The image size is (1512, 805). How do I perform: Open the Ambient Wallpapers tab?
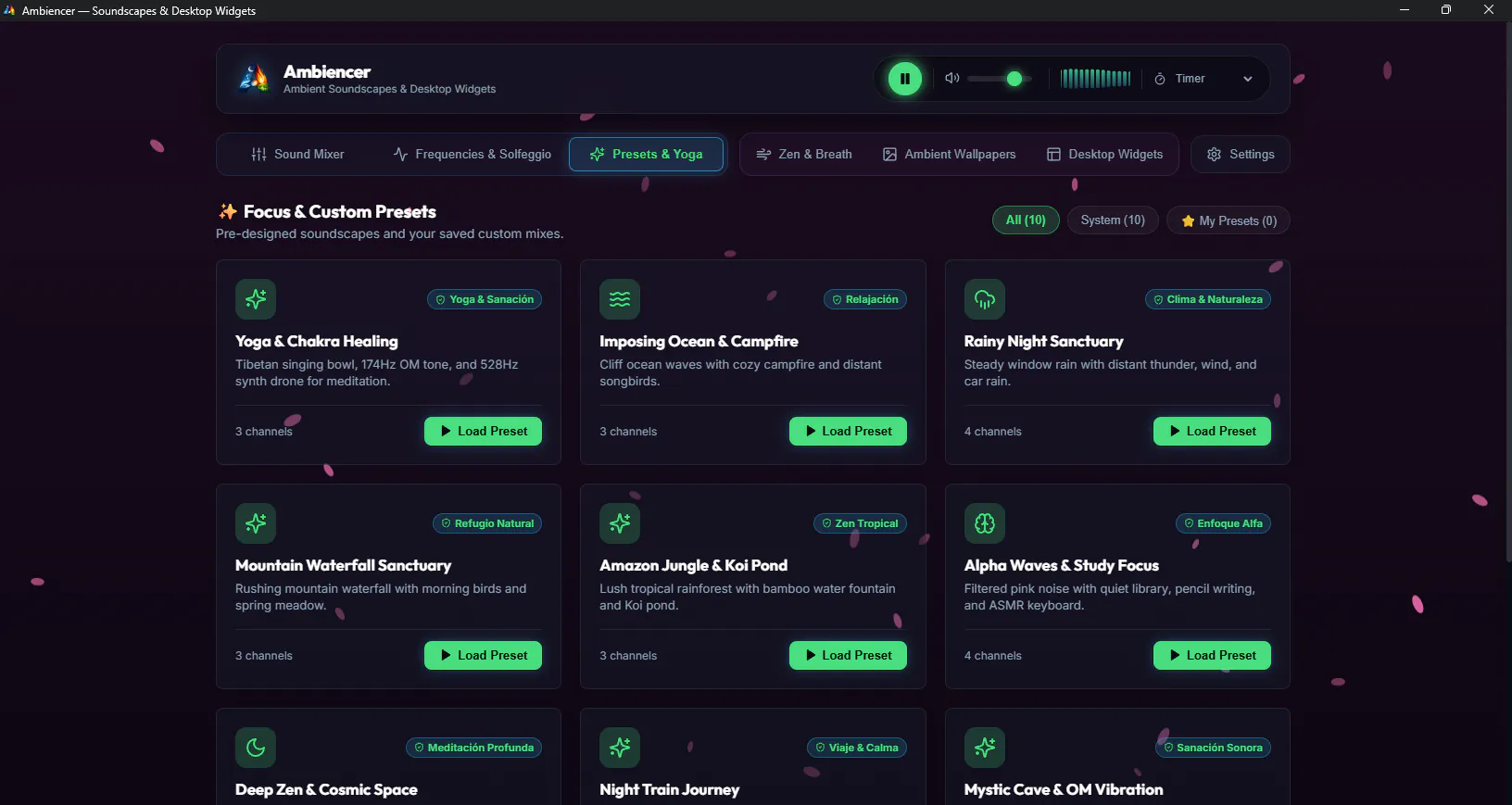coord(949,155)
